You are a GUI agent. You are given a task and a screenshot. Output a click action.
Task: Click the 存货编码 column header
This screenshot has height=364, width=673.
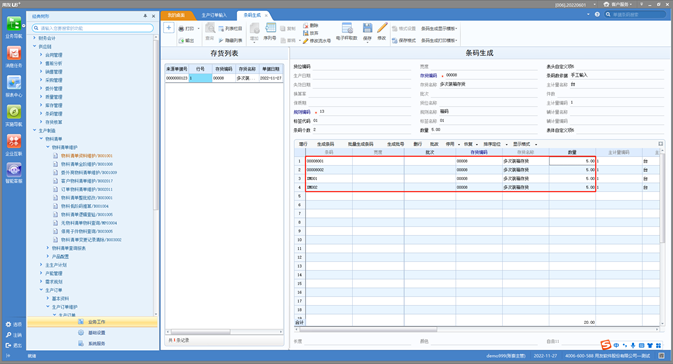(479, 152)
